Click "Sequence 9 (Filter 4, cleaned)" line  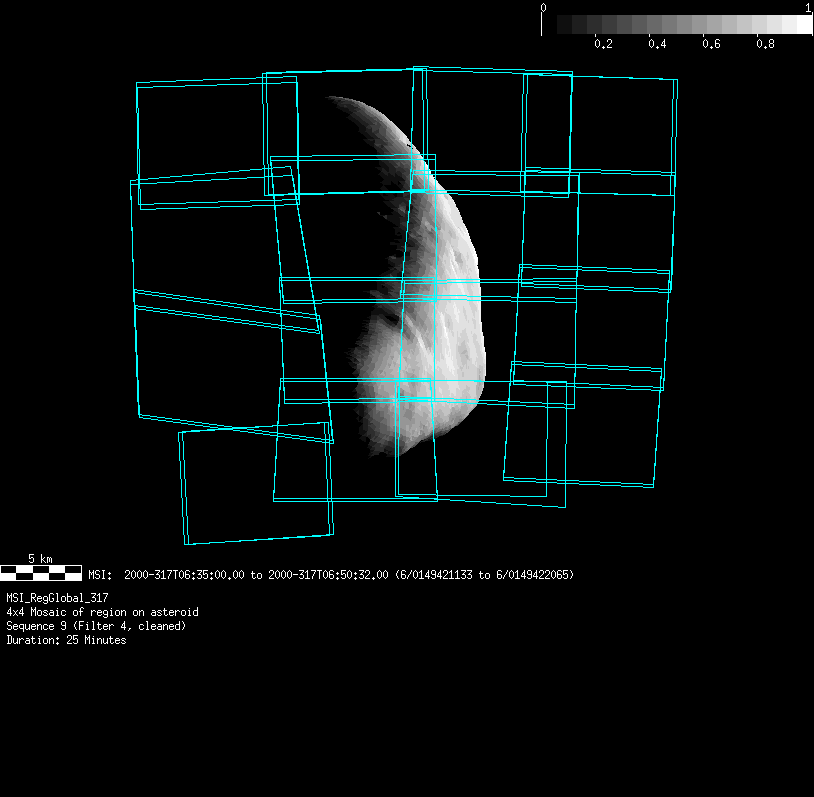[x=96, y=626]
